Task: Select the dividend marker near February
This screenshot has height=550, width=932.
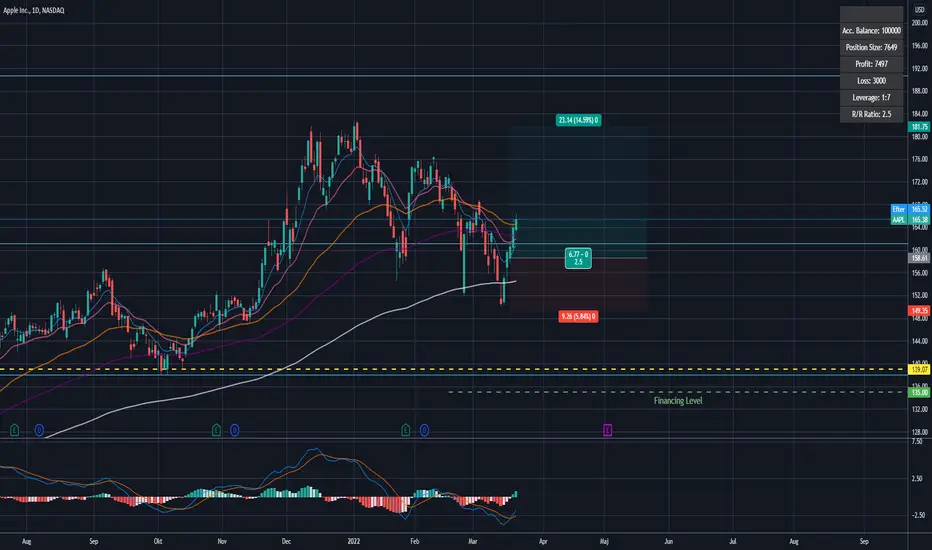Action: click(x=424, y=430)
